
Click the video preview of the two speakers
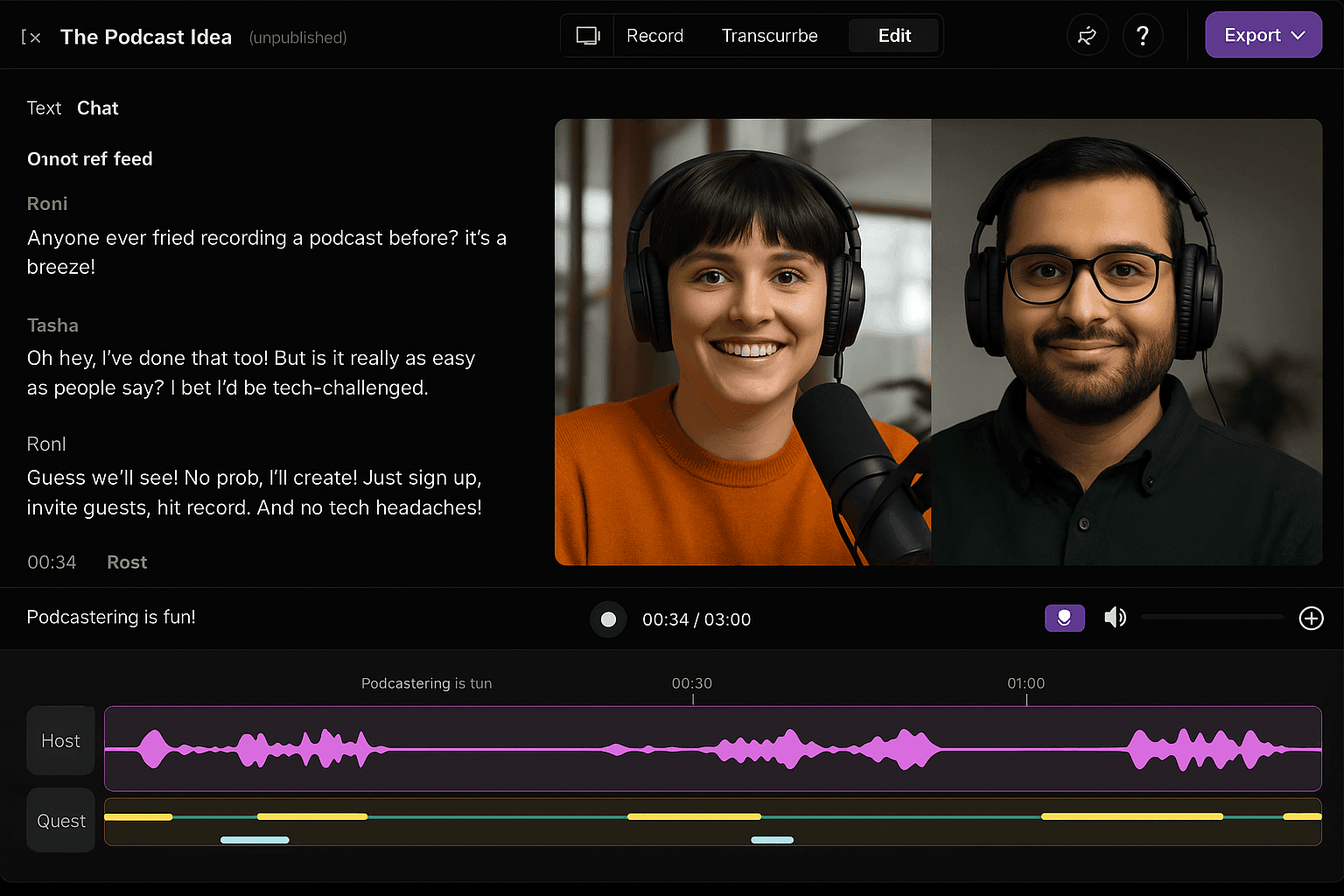pyautogui.click(x=938, y=342)
